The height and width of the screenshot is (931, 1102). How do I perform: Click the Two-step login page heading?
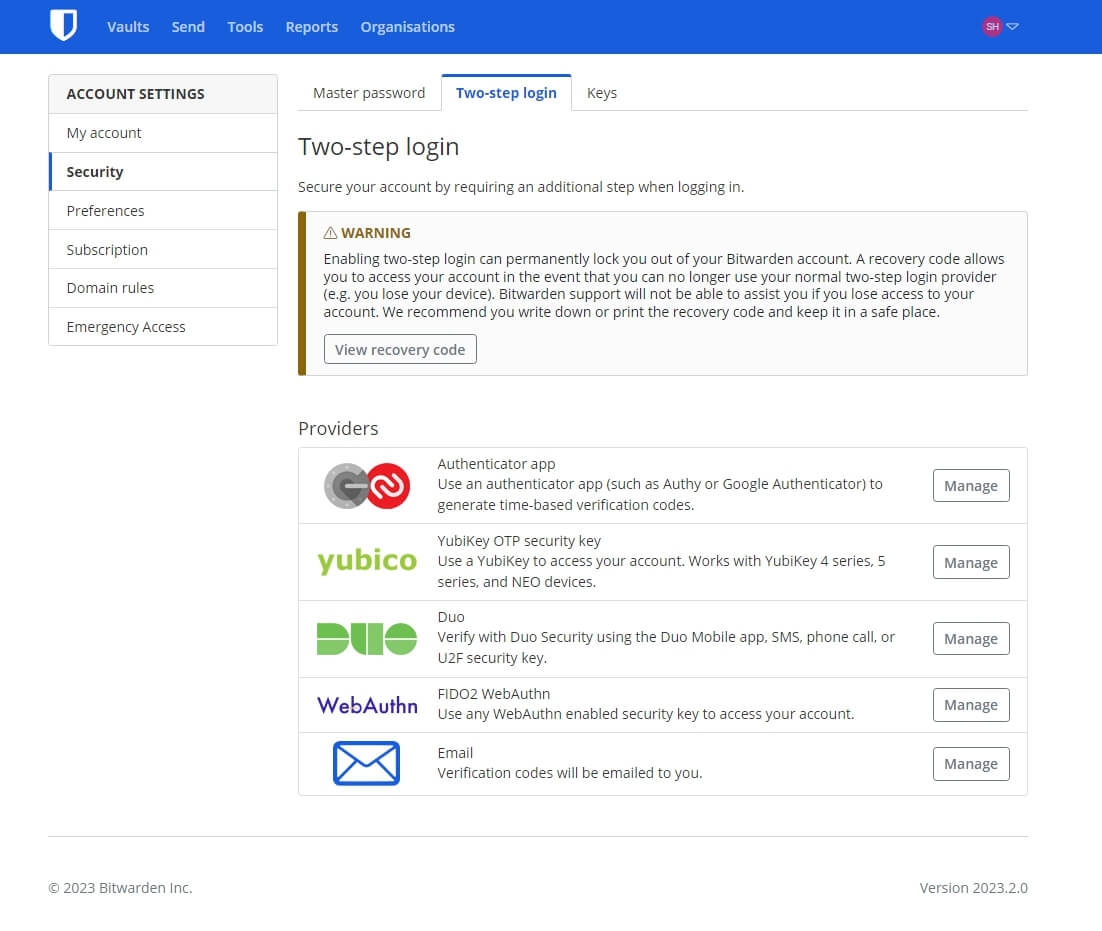click(378, 147)
